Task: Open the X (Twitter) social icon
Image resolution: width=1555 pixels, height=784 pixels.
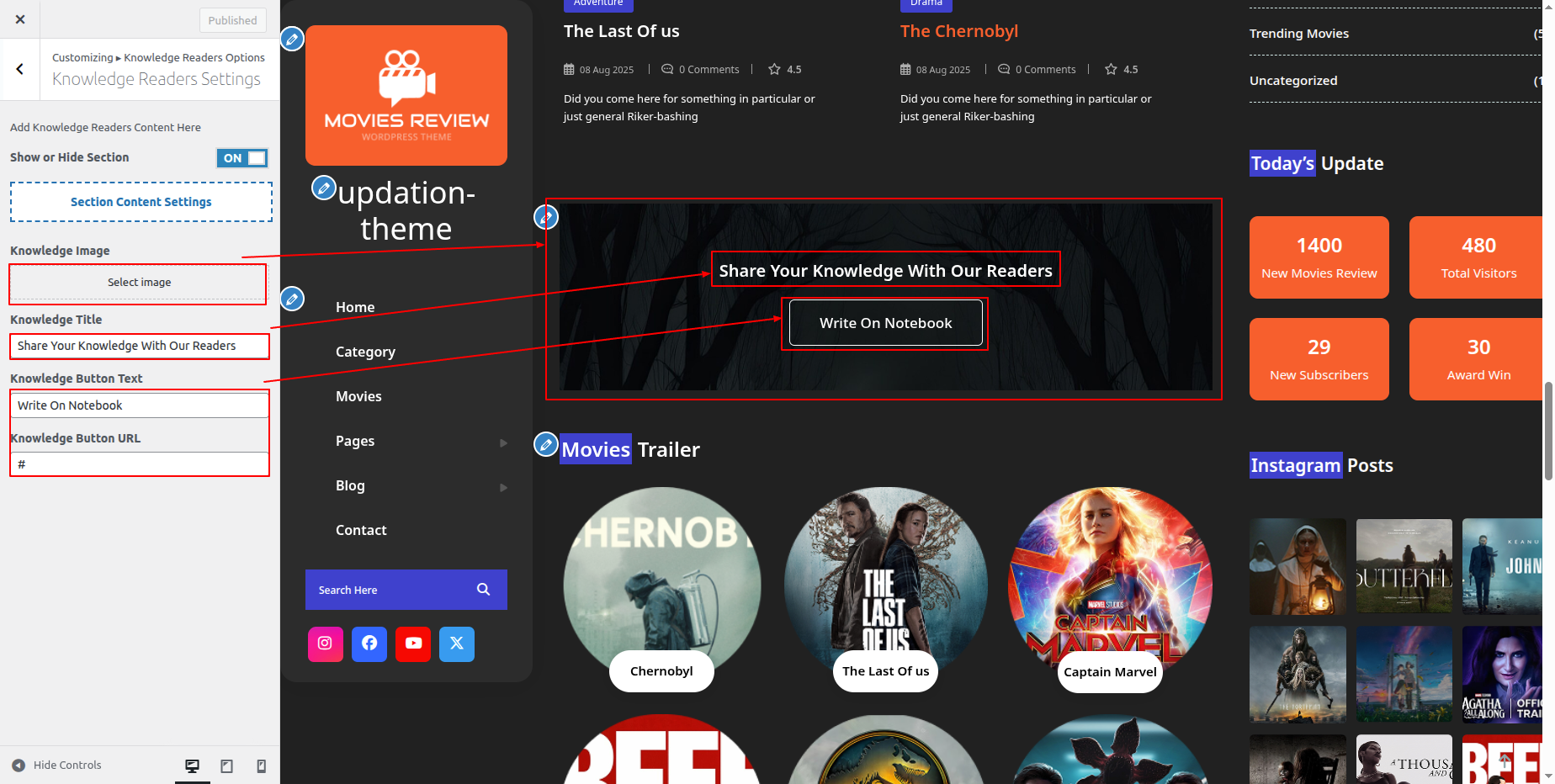Action: point(457,644)
